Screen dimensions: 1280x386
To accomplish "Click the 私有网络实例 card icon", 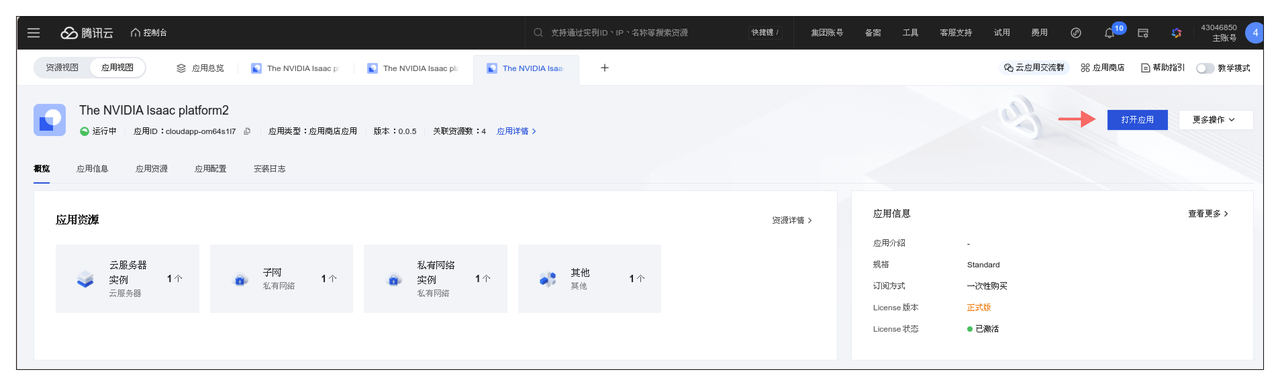I will [393, 280].
